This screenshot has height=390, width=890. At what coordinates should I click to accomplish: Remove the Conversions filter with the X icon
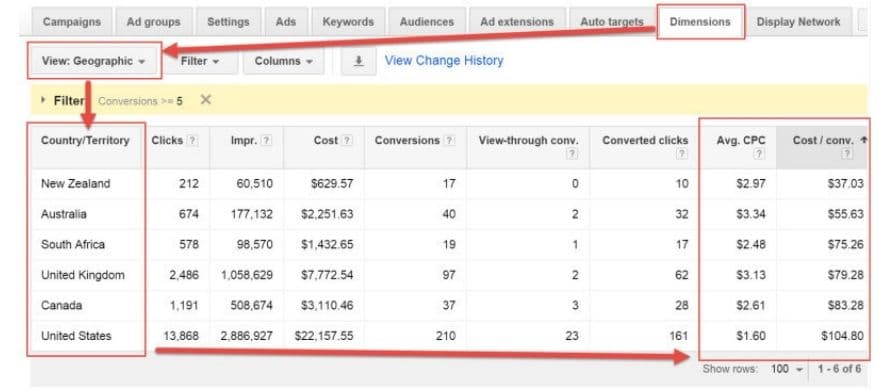pos(206,100)
